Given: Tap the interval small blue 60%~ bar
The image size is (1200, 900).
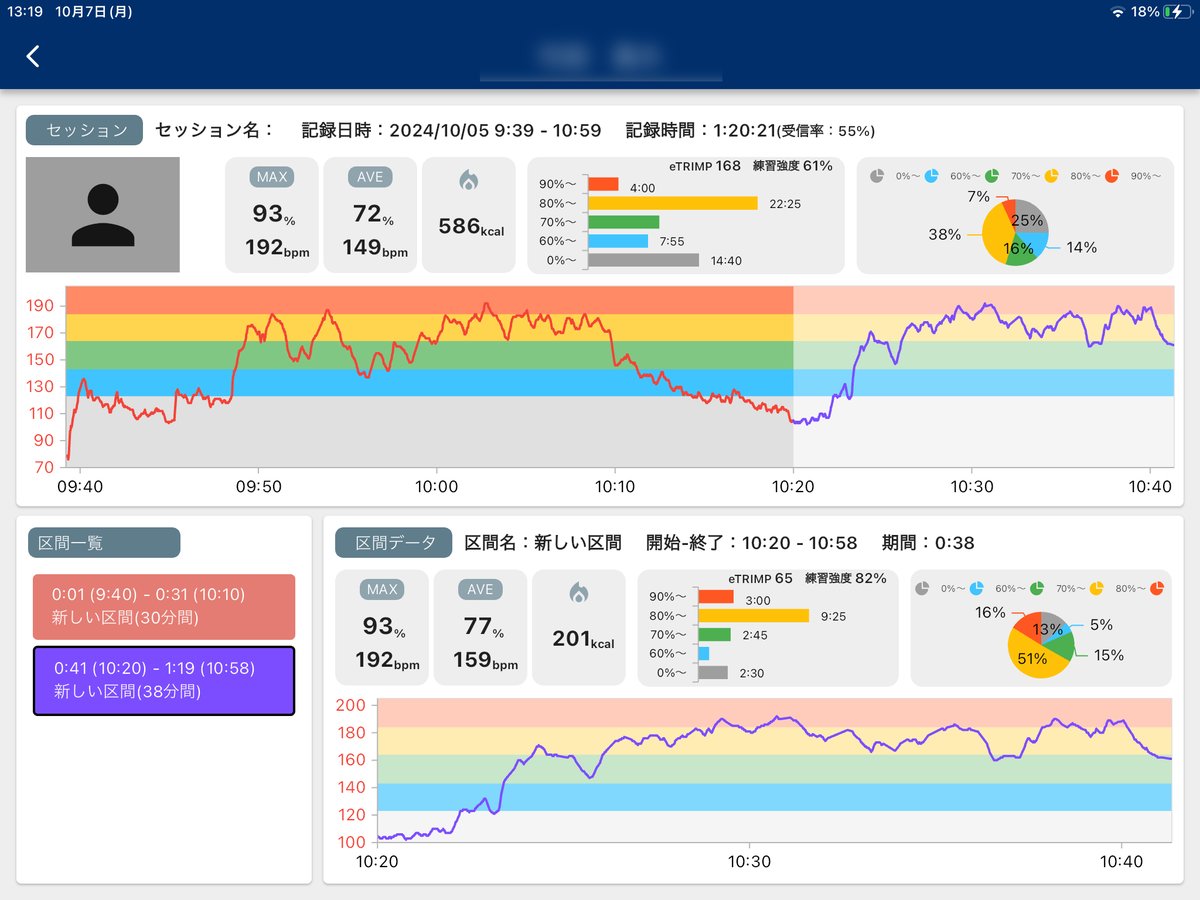Looking at the screenshot, I should click(x=703, y=654).
